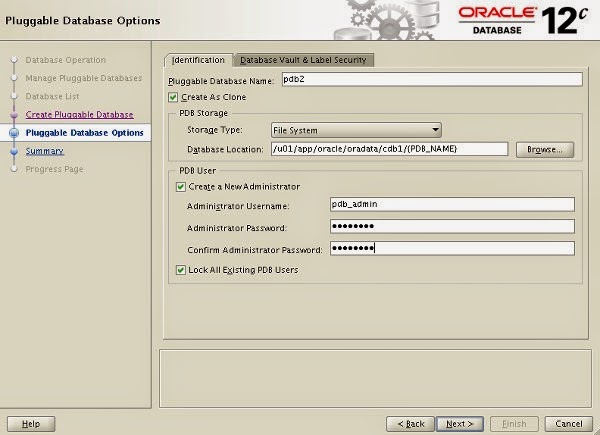Viewport: 600px width, 435px height.
Task: Open the Create Pluggable Database step link
Action: [x=80, y=114]
